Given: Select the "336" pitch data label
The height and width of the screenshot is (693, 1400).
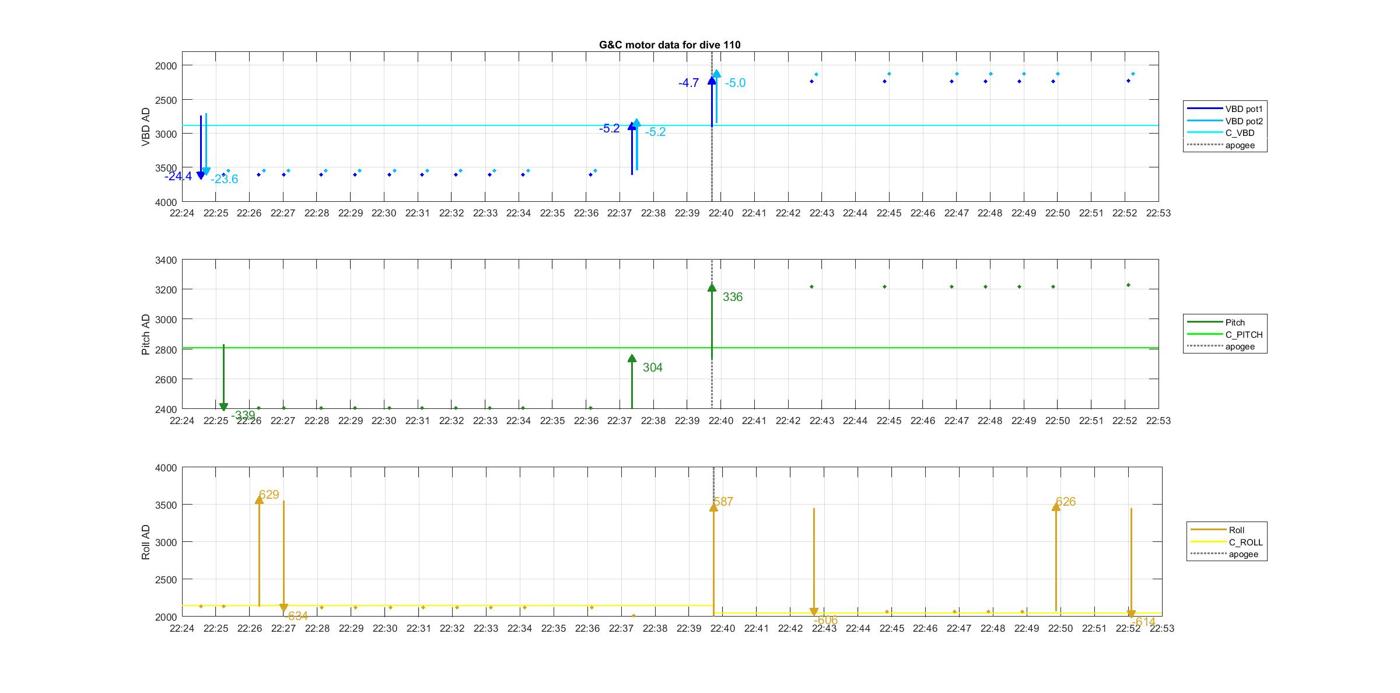Looking at the screenshot, I should point(732,298).
